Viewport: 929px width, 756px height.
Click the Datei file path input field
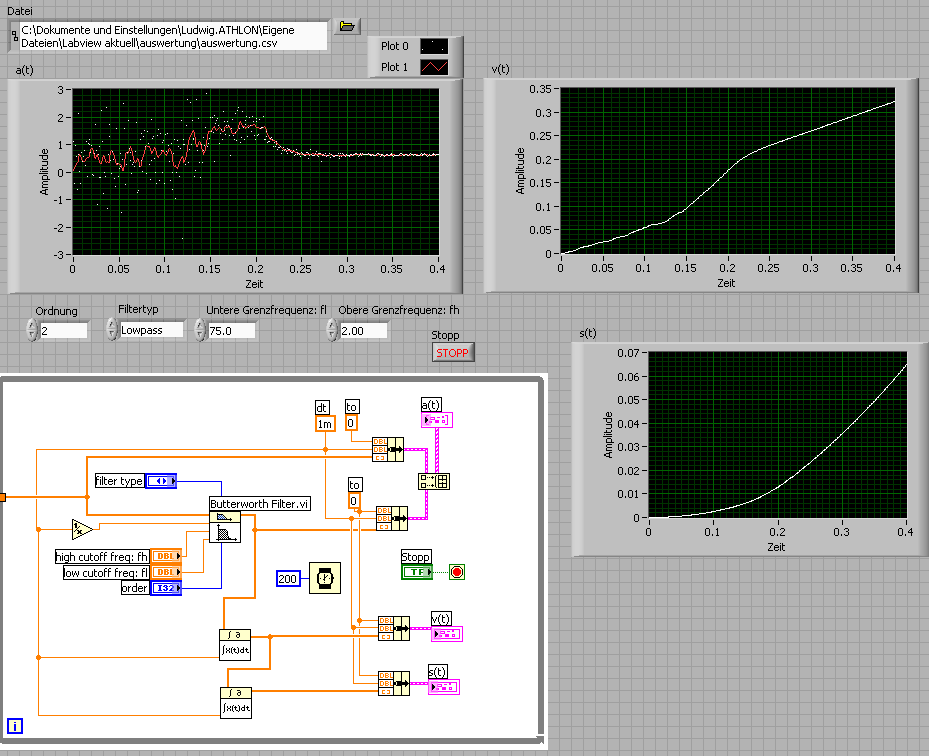(x=173, y=36)
